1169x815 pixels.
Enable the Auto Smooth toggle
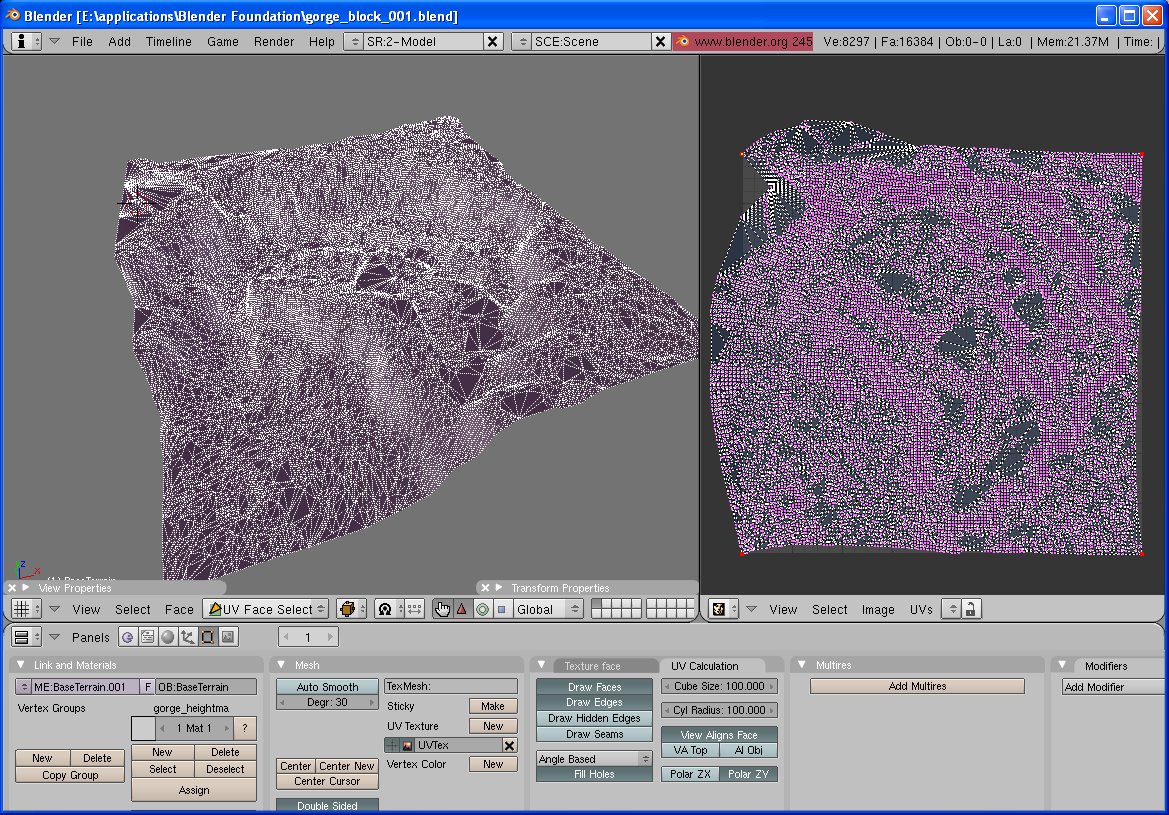[327, 687]
